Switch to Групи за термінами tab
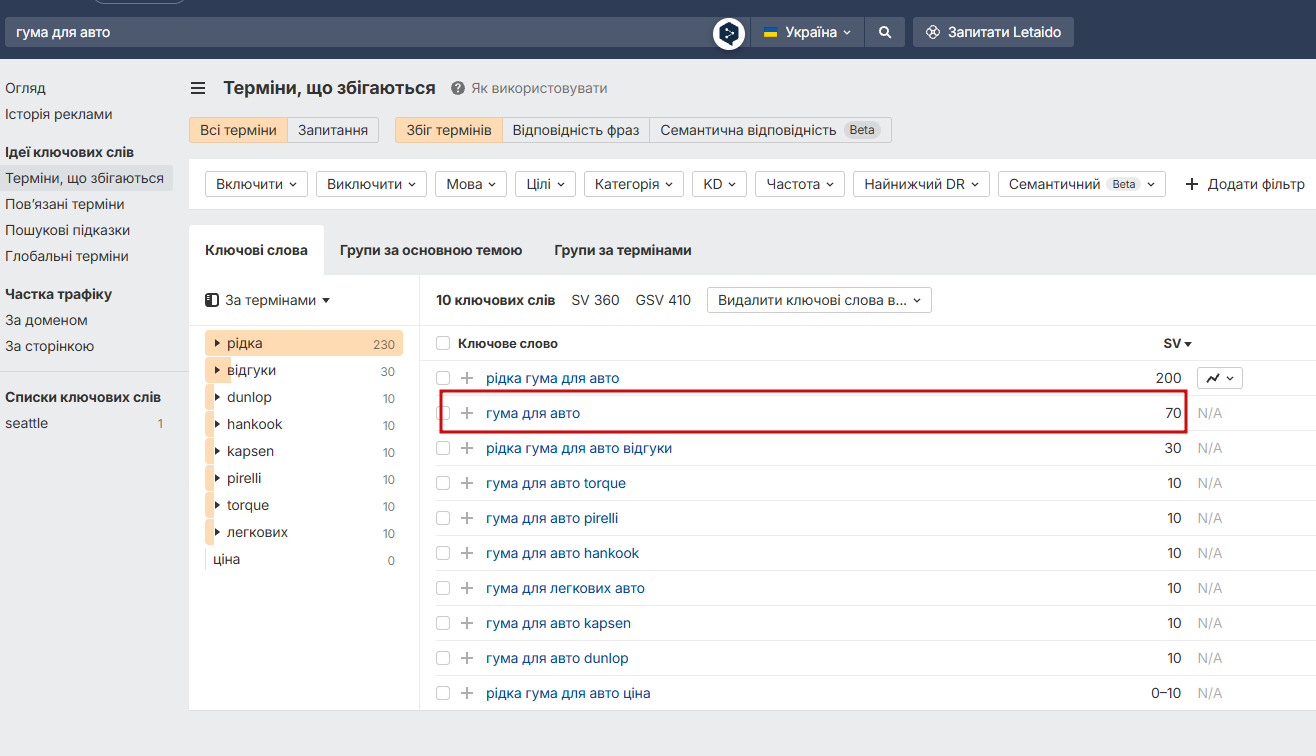Viewport: 1316px width, 756px height. (623, 250)
